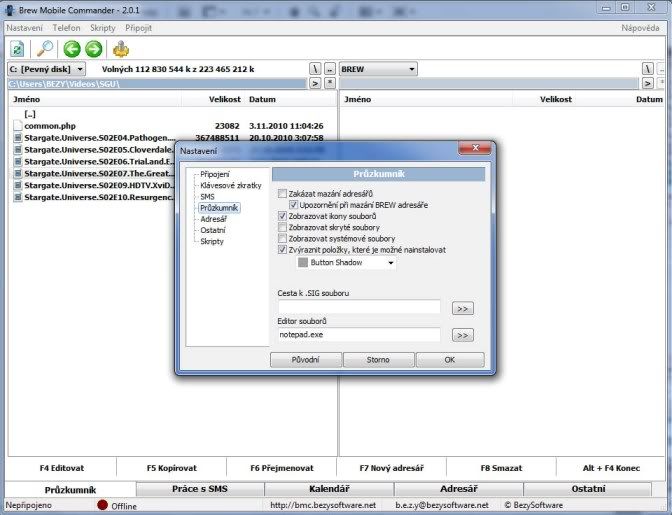Click the left panel root backslash button
The image size is (672, 515).
315,69
